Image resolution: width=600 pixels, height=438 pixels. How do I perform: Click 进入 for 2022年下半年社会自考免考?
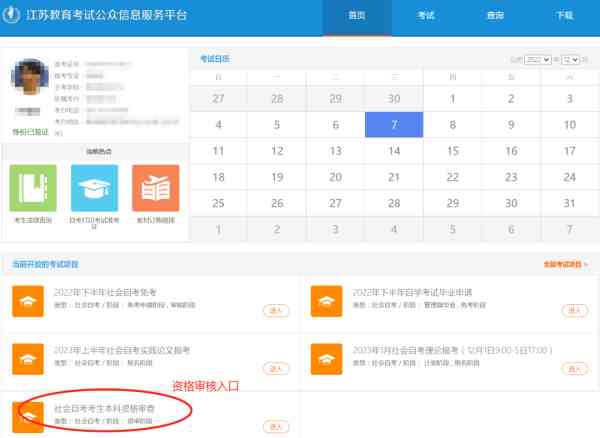[276, 311]
